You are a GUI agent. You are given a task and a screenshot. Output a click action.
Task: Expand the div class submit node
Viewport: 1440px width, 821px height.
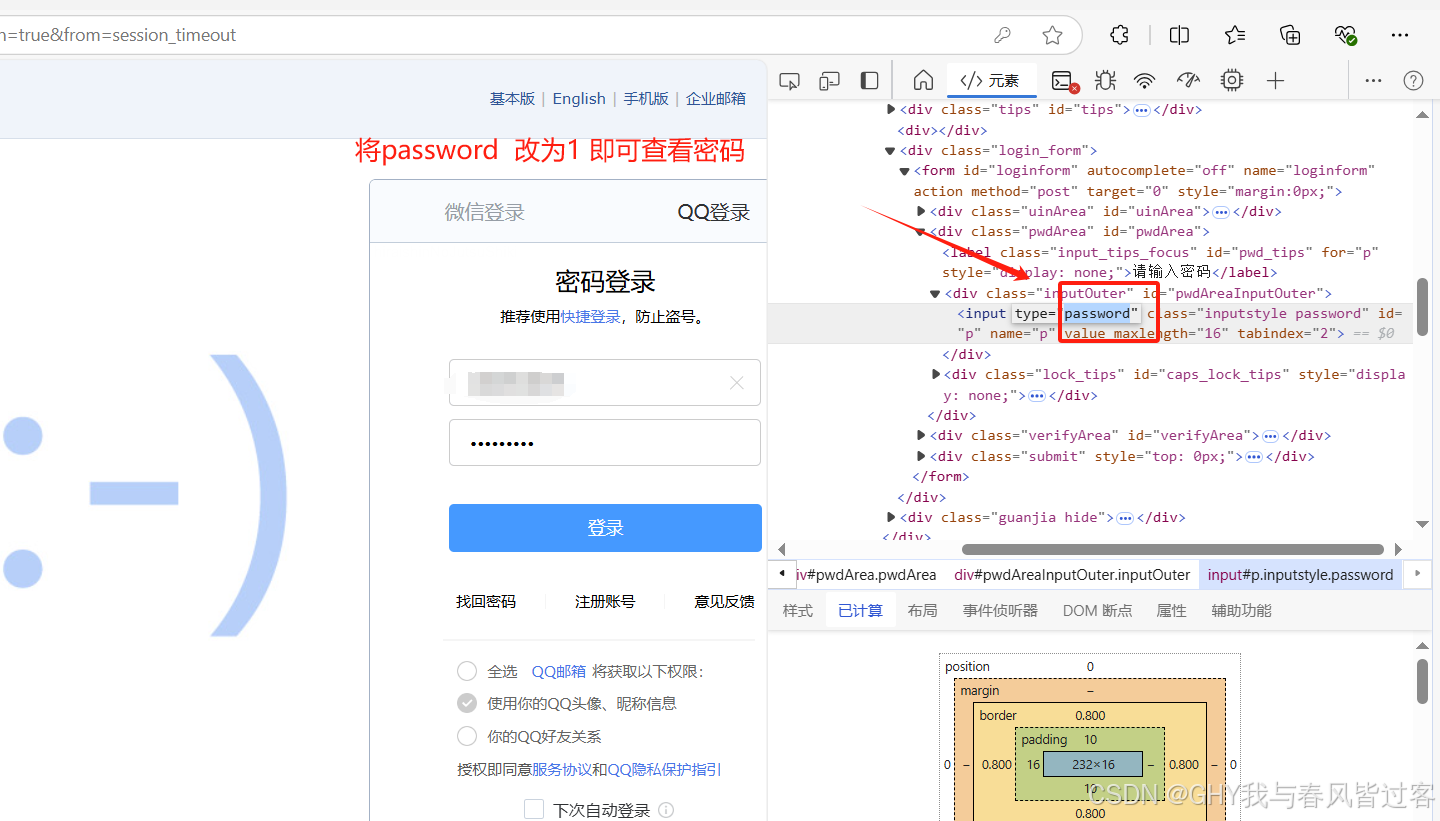(x=921, y=456)
